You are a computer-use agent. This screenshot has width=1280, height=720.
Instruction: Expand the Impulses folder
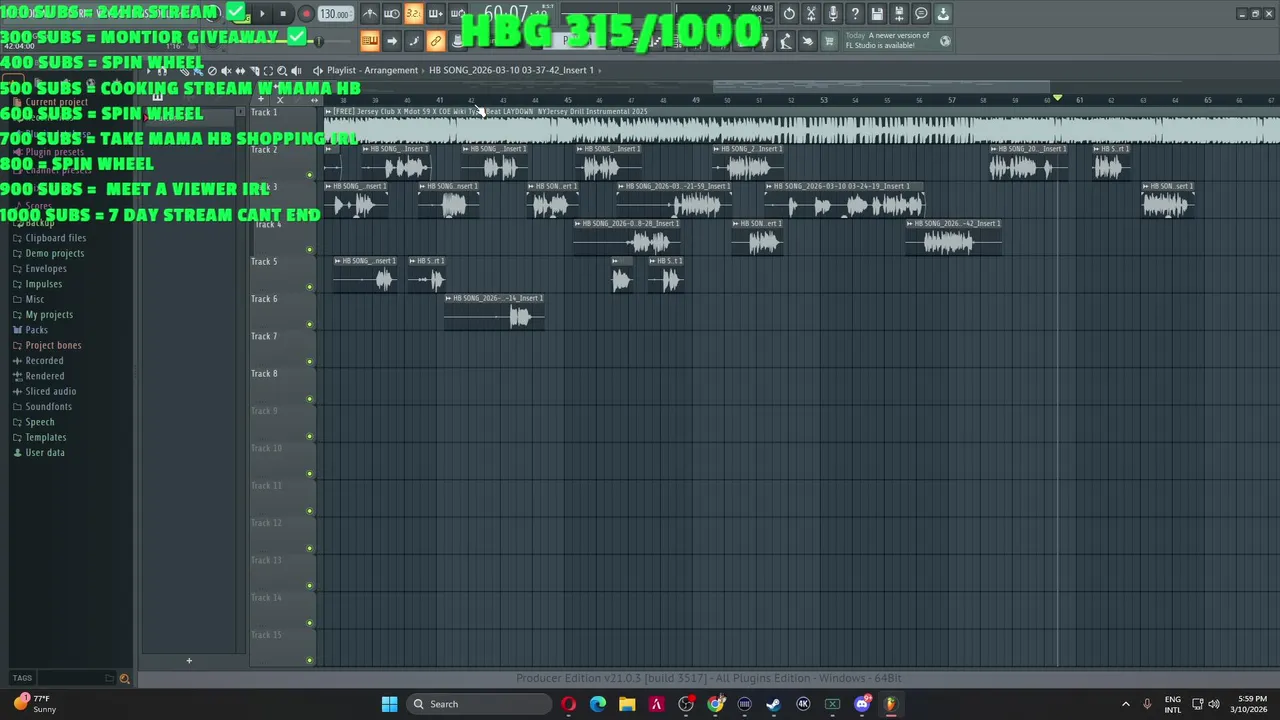[x=43, y=284]
